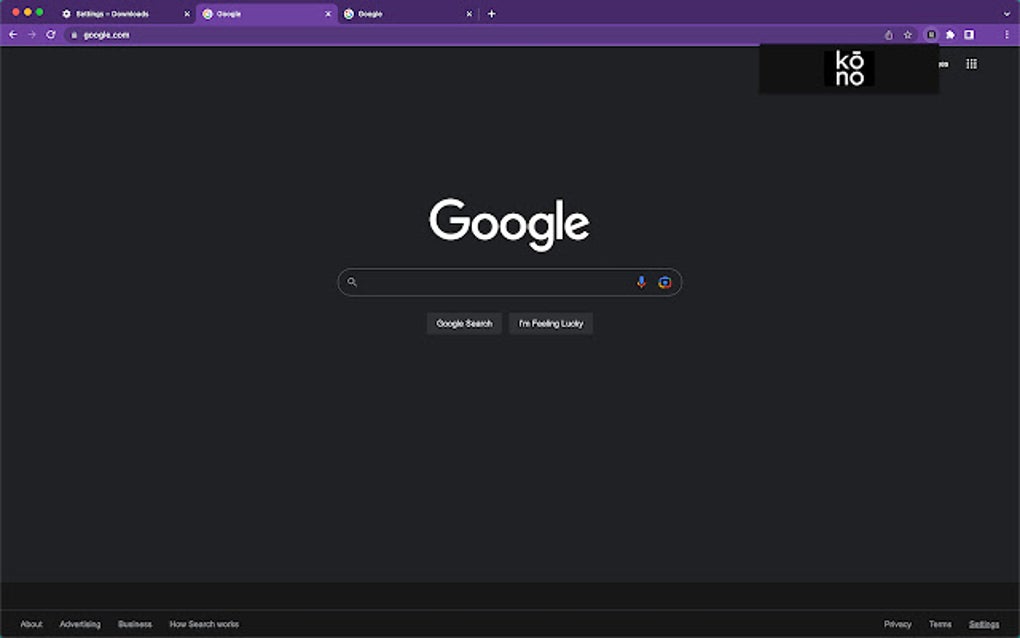This screenshot has height=638, width=1020.
Task: View site information via the lock icon
Action: coord(74,33)
